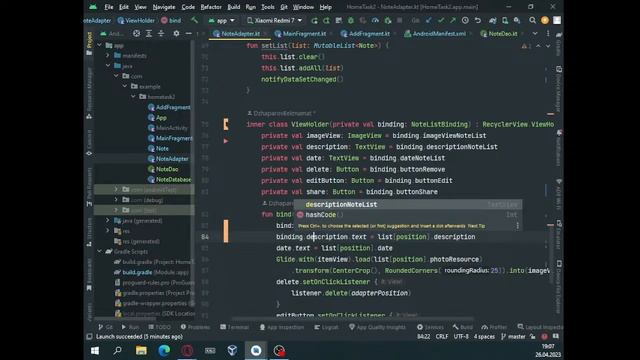Show hidden editor tabs dropdown chevron
Image resolution: width=640 pixels, height=360 pixels.
(x=535, y=33)
